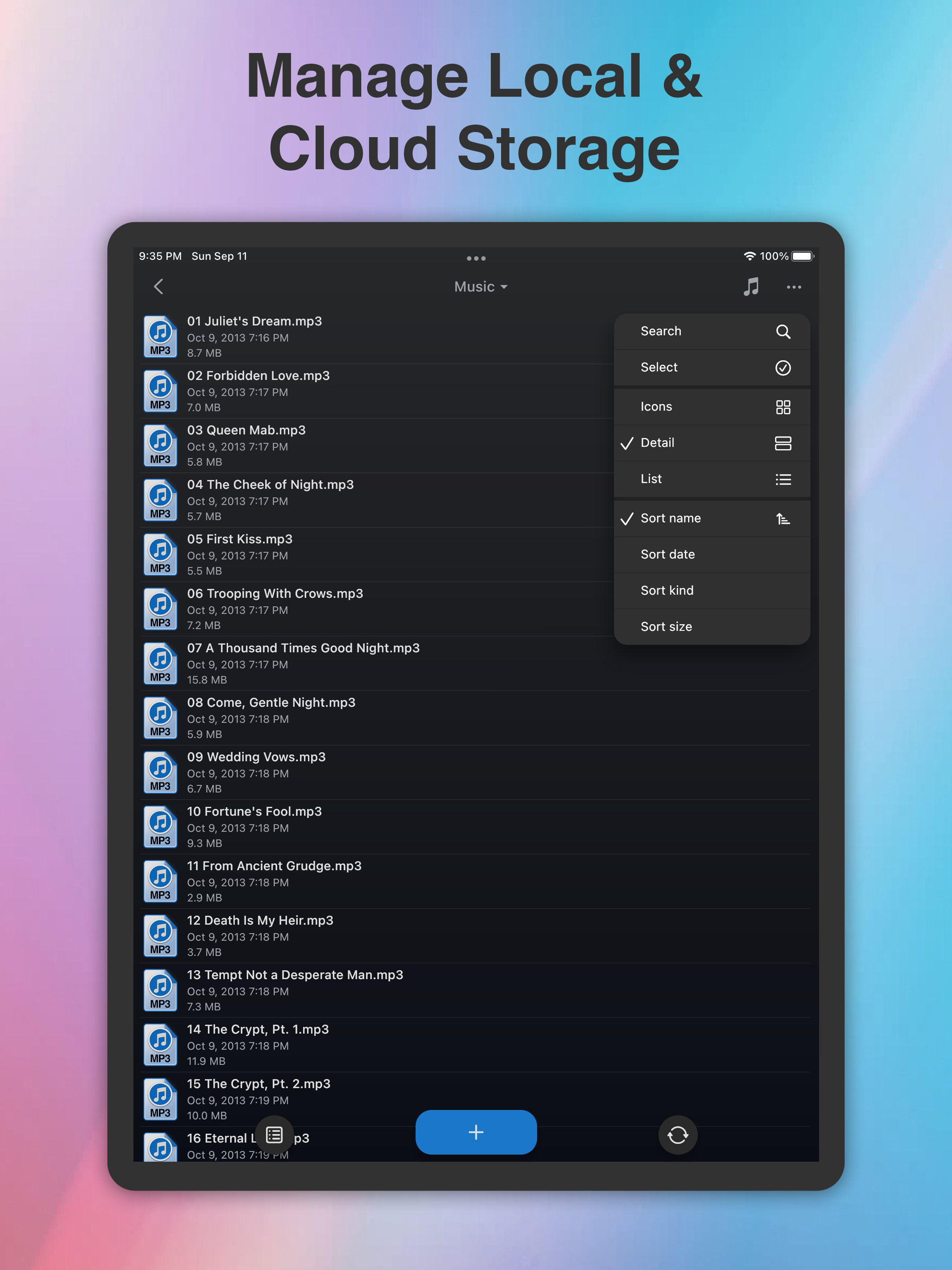Tap the Icons grid view icon
Screen dimensions: 952x1270
784,406
